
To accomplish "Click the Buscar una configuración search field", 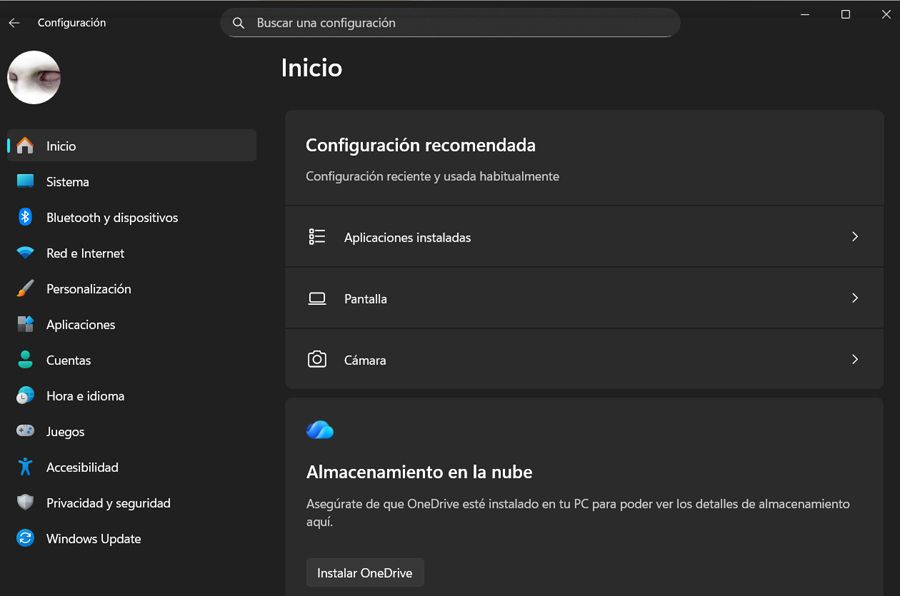I will (x=449, y=22).
